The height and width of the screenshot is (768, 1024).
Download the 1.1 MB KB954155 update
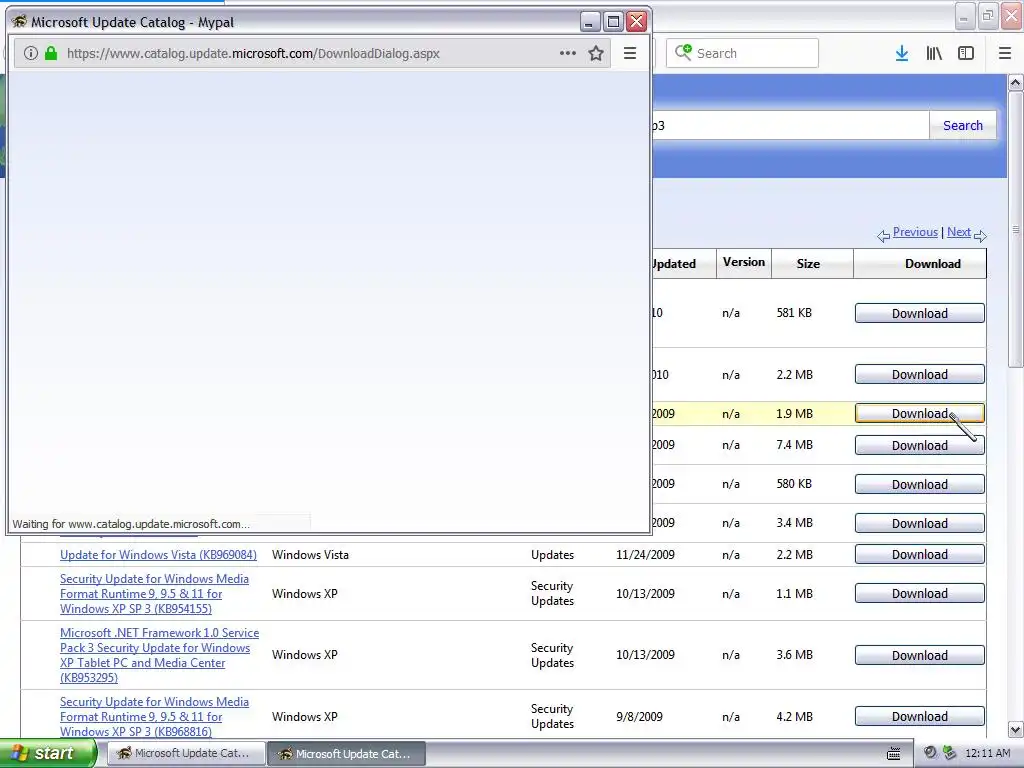[x=920, y=594]
